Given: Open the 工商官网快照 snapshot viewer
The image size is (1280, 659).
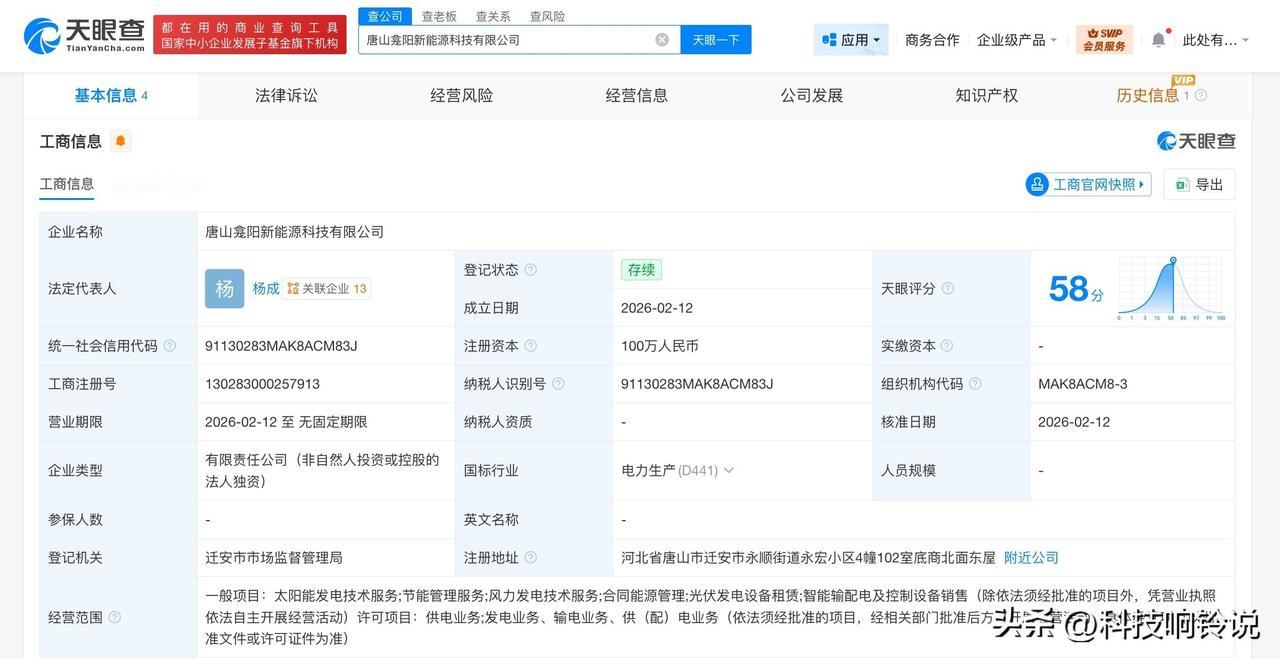Looking at the screenshot, I should 1087,183.
